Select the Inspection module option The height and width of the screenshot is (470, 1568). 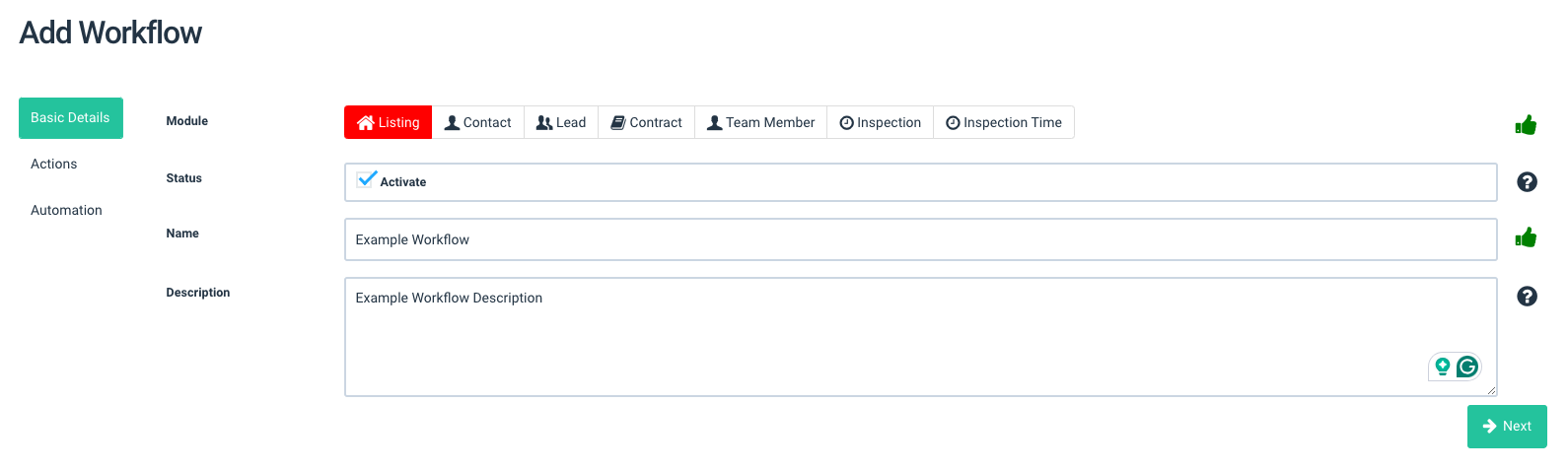click(880, 122)
